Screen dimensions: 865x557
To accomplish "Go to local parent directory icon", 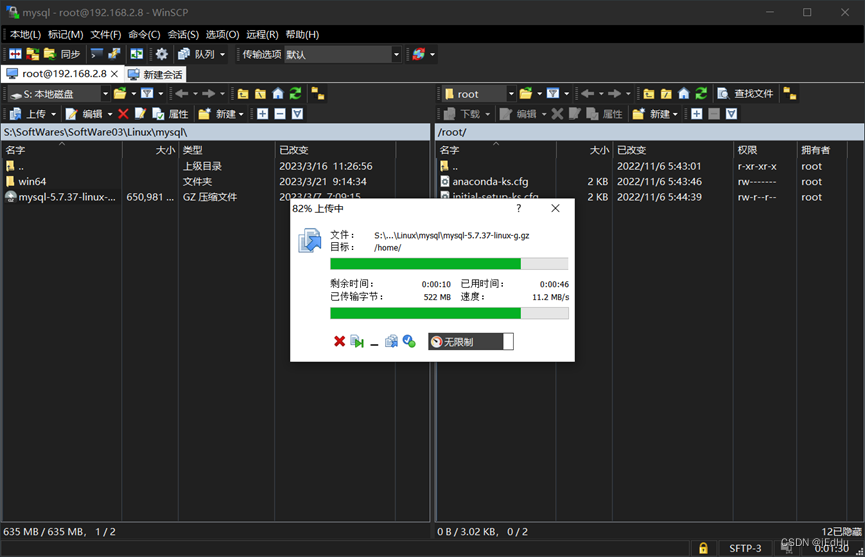I will tap(243, 94).
